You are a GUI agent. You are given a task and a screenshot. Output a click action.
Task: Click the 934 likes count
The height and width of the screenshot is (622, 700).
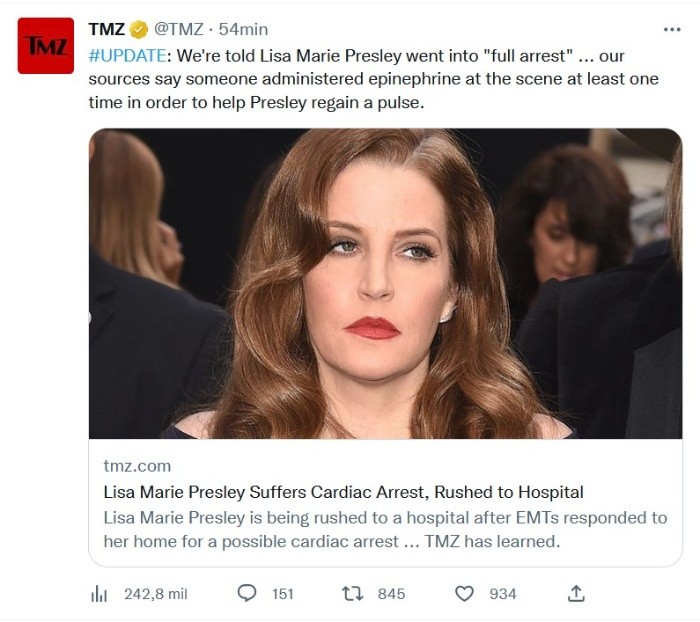click(502, 594)
